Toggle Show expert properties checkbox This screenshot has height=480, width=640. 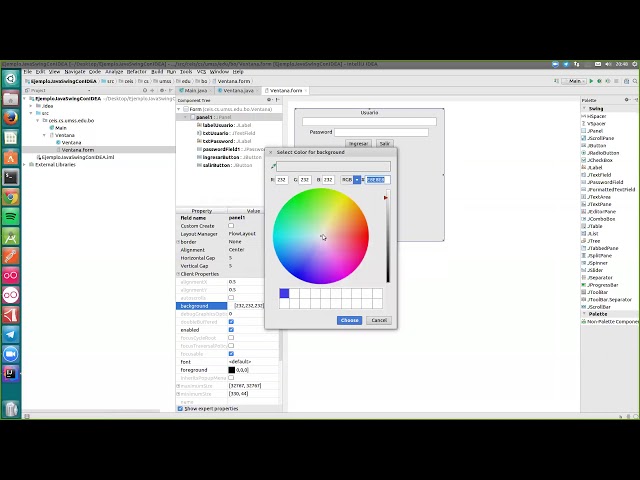coord(180,409)
